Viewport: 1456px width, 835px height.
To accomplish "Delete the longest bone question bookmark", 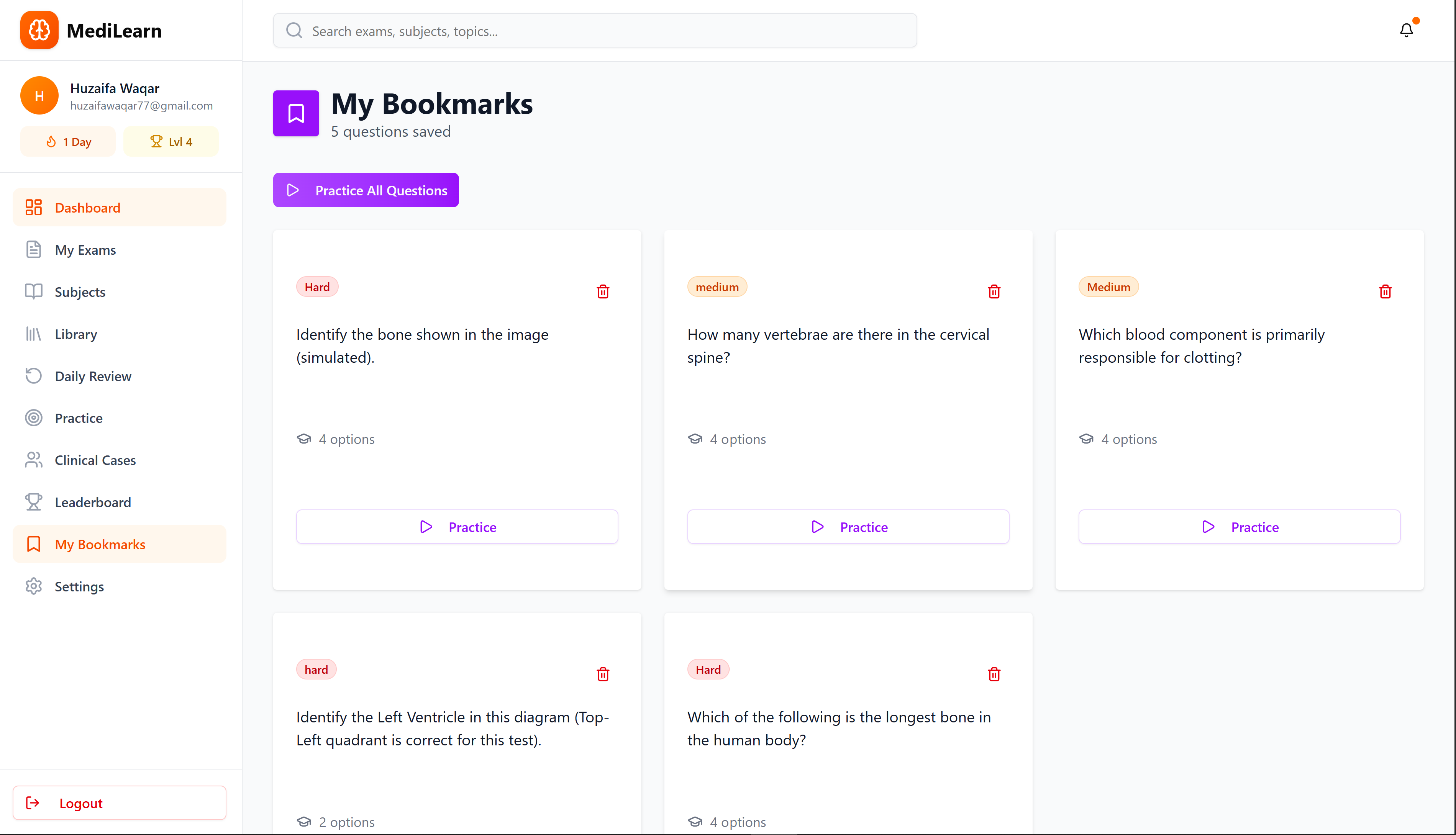I will pyautogui.click(x=994, y=674).
